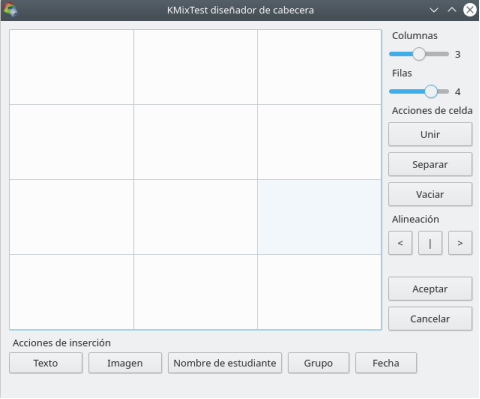Insert the Fecha field

[386, 363]
